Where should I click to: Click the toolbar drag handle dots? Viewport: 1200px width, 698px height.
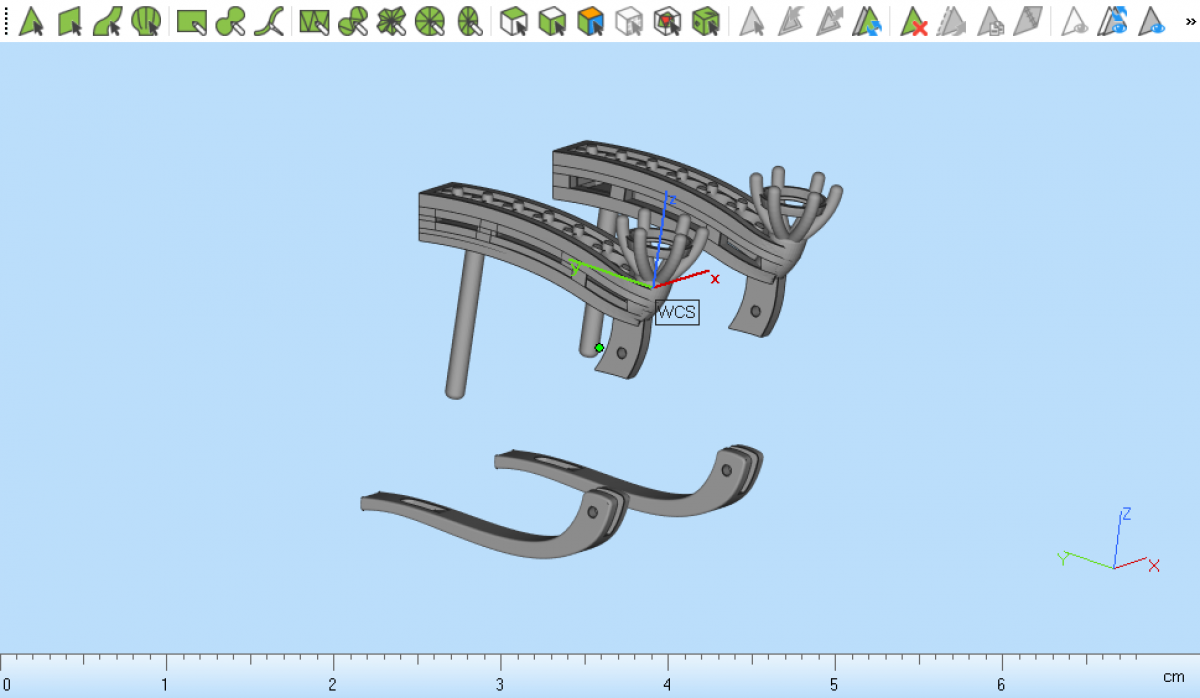tap(6, 21)
